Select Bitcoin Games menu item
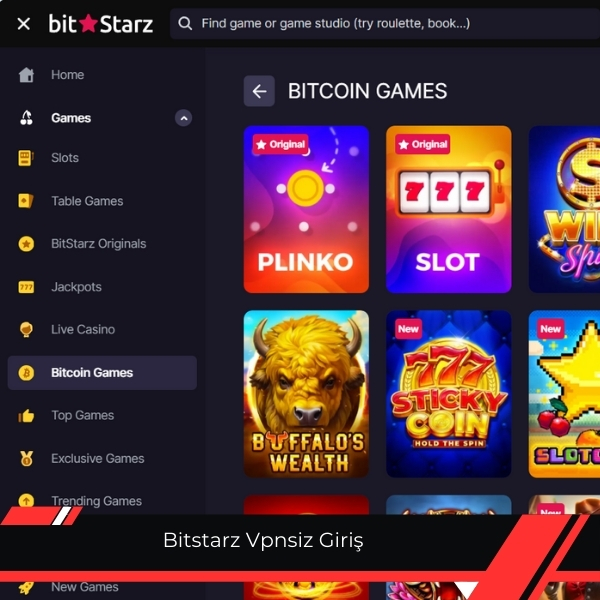The height and width of the screenshot is (600, 600). click(102, 373)
